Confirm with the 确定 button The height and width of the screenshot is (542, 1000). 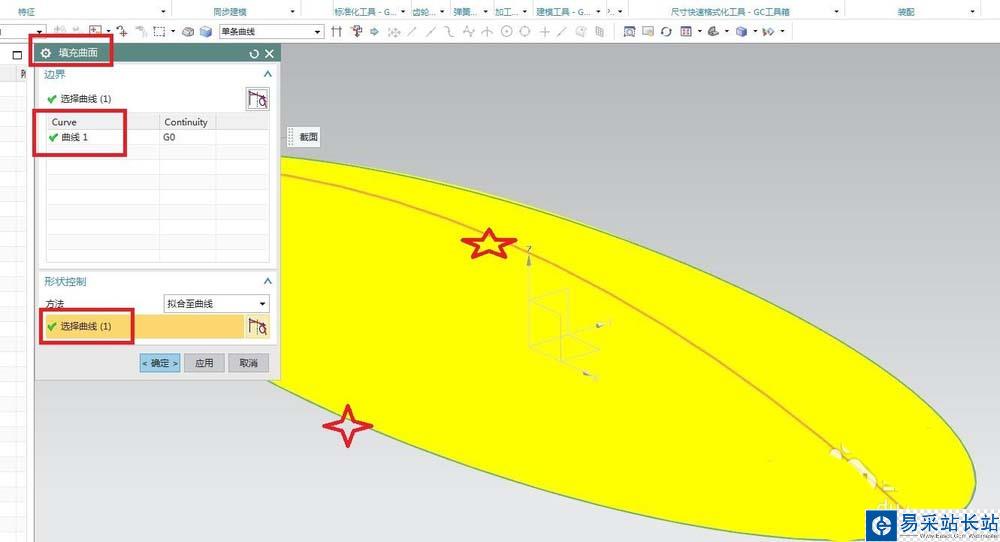(x=159, y=363)
